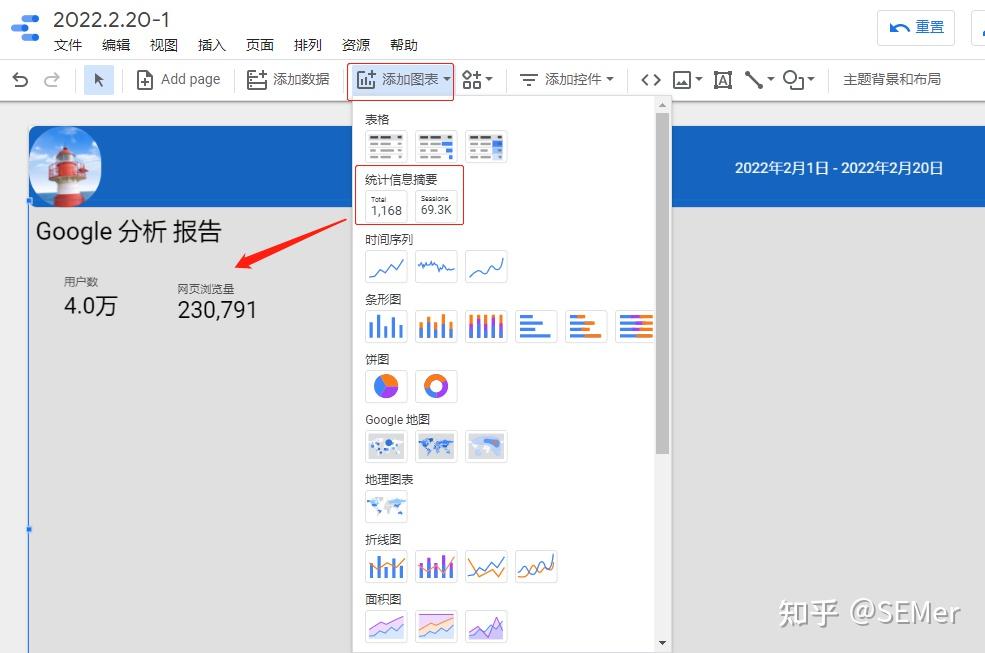Viewport: 985px width, 653px height.
Task: Expand the line tool dropdown arrow
Action: tap(772, 79)
